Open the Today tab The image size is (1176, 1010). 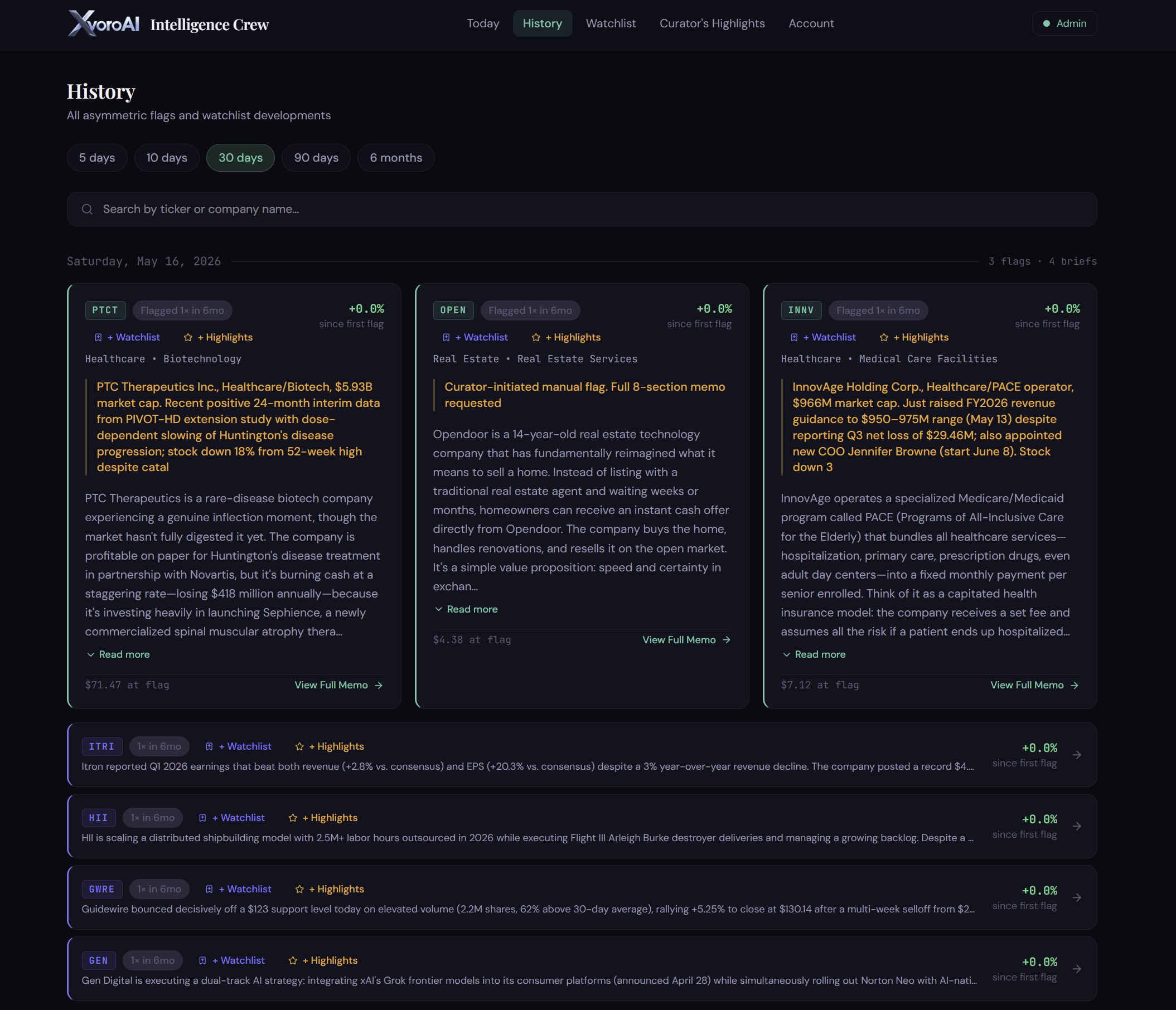(483, 24)
